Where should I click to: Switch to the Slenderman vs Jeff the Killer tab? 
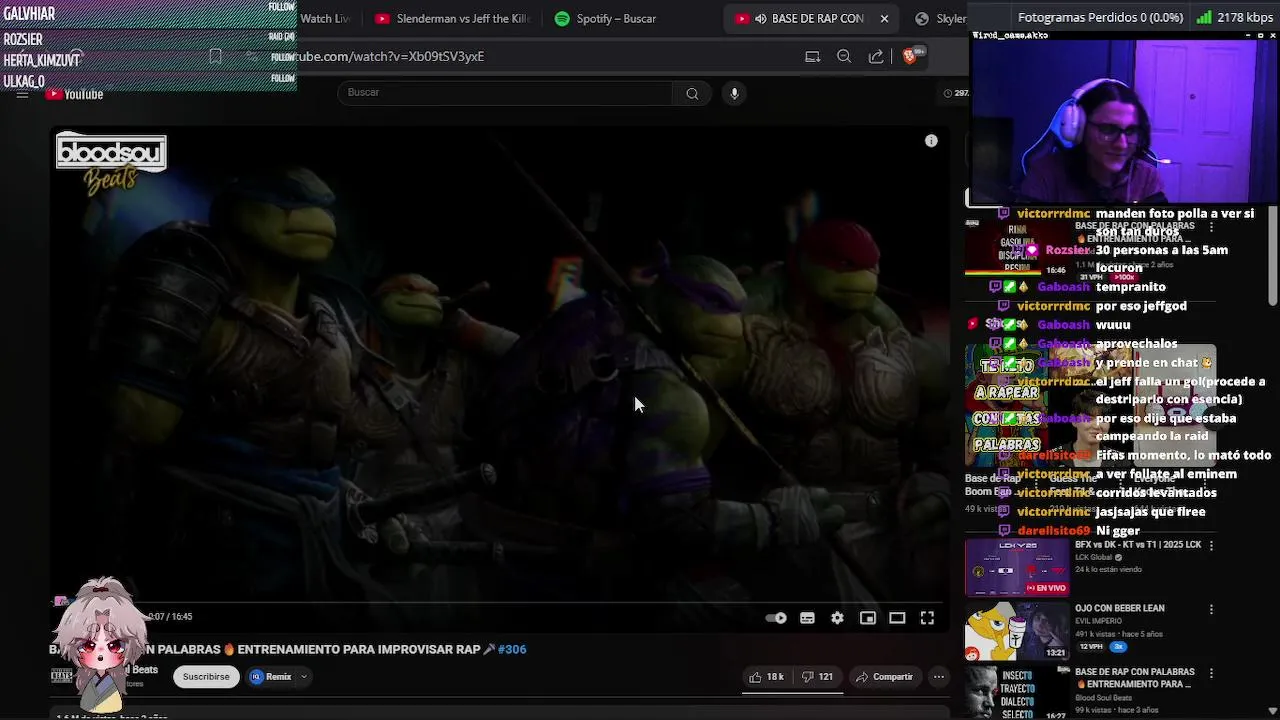[452, 18]
